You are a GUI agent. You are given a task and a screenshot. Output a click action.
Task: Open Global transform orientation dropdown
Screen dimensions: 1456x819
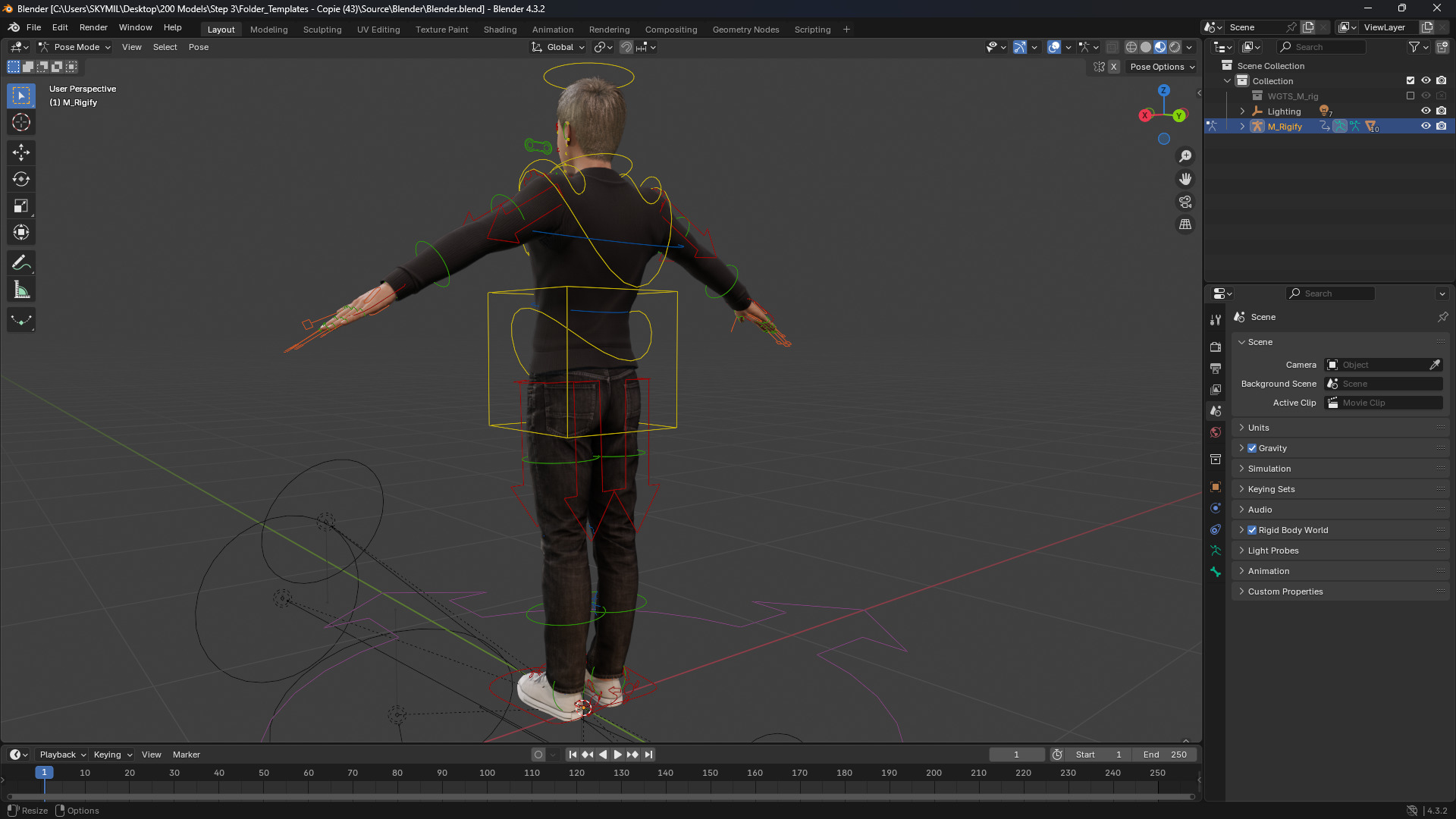(x=558, y=47)
